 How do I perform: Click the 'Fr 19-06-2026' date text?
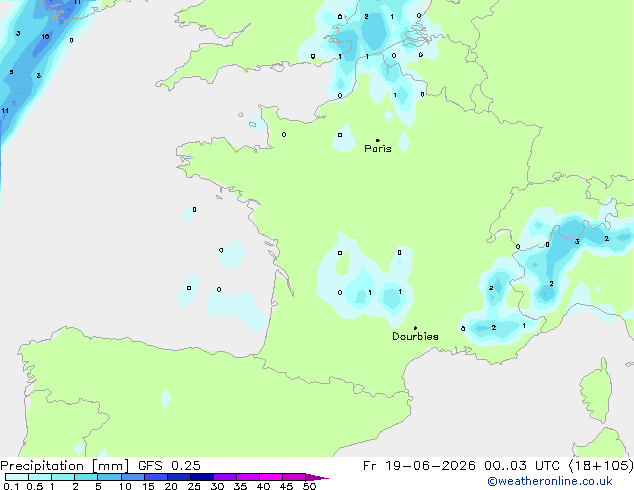point(419,466)
